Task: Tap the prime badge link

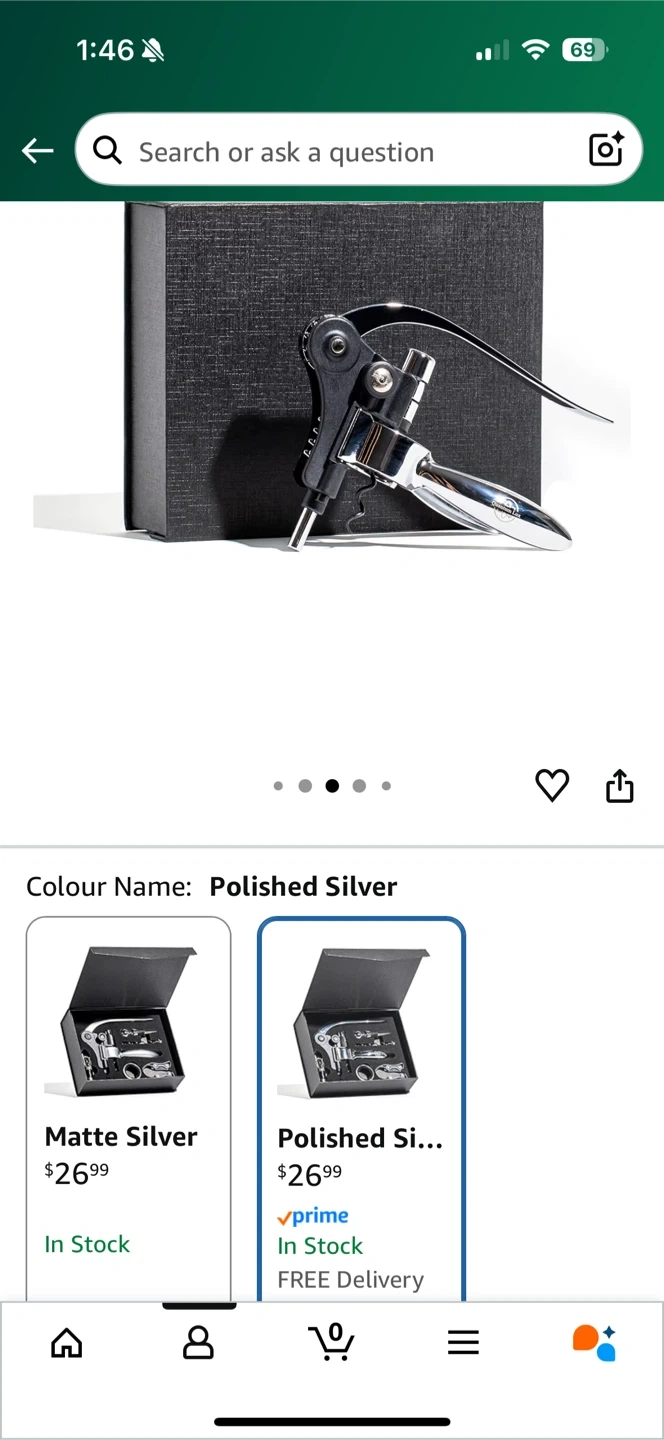Action: pos(313,1216)
